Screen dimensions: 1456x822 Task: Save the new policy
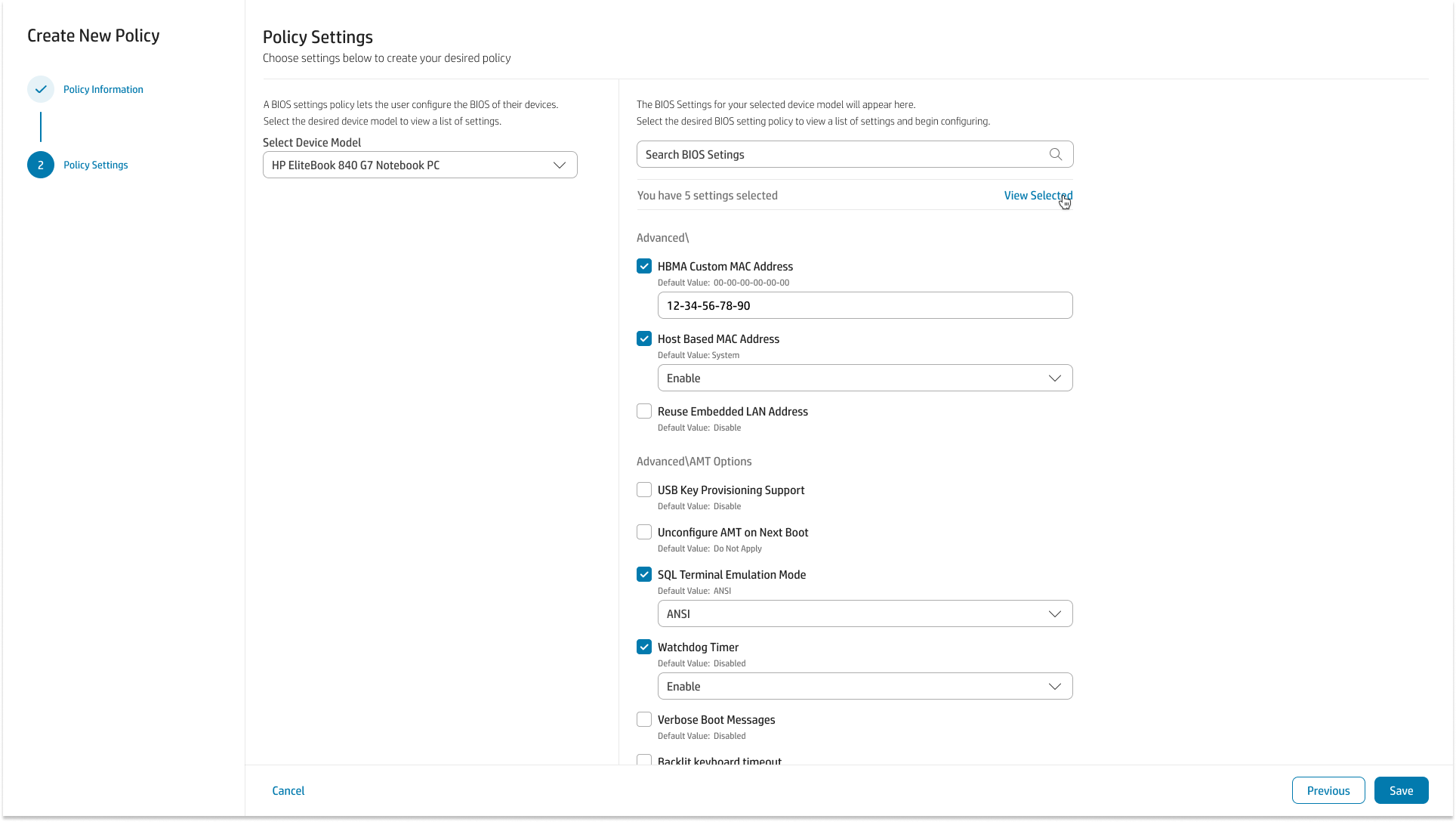[1400, 790]
